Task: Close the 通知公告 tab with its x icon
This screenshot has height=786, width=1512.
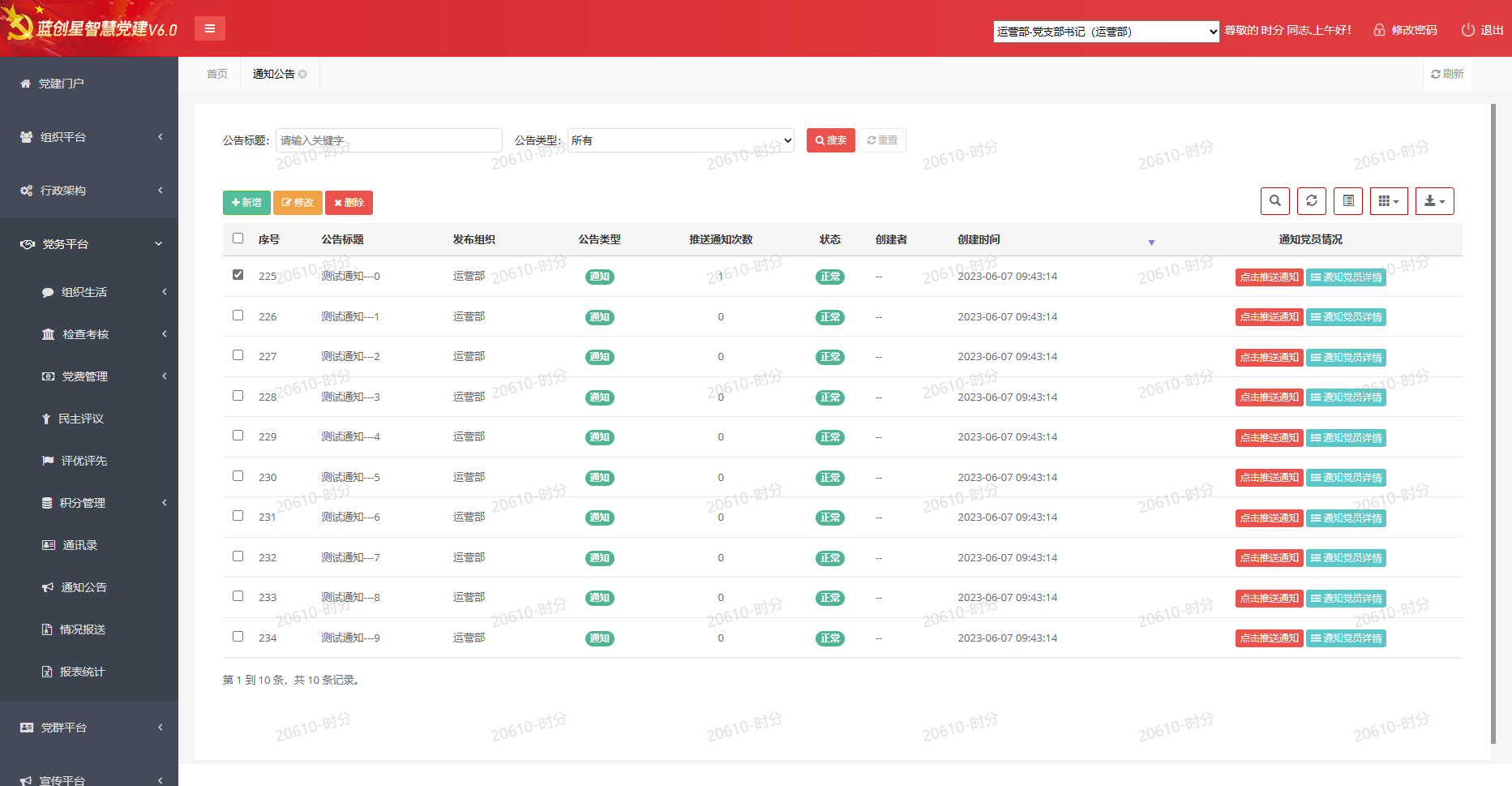Action: [302, 74]
